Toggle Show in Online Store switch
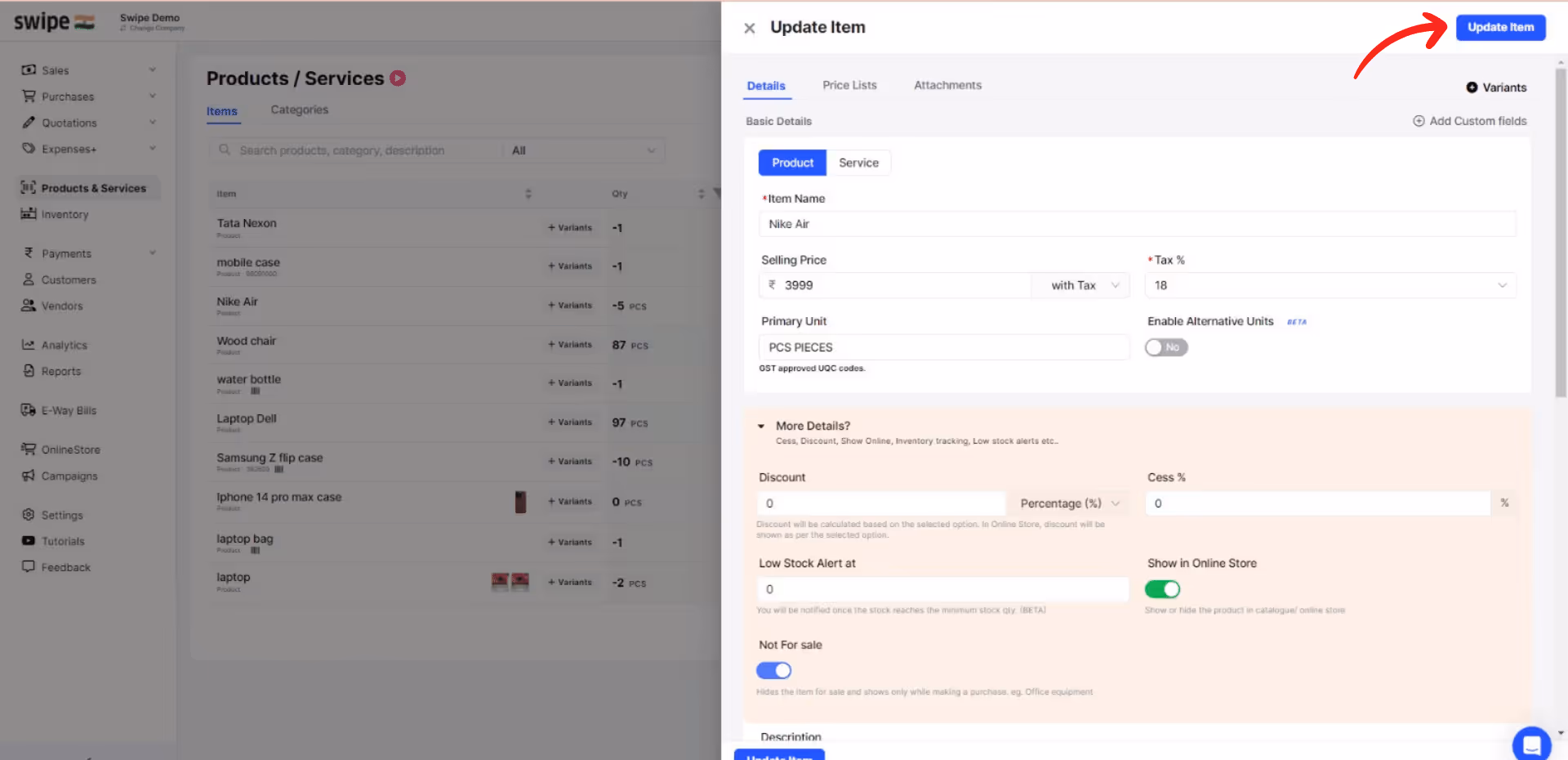 (1162, 589)
